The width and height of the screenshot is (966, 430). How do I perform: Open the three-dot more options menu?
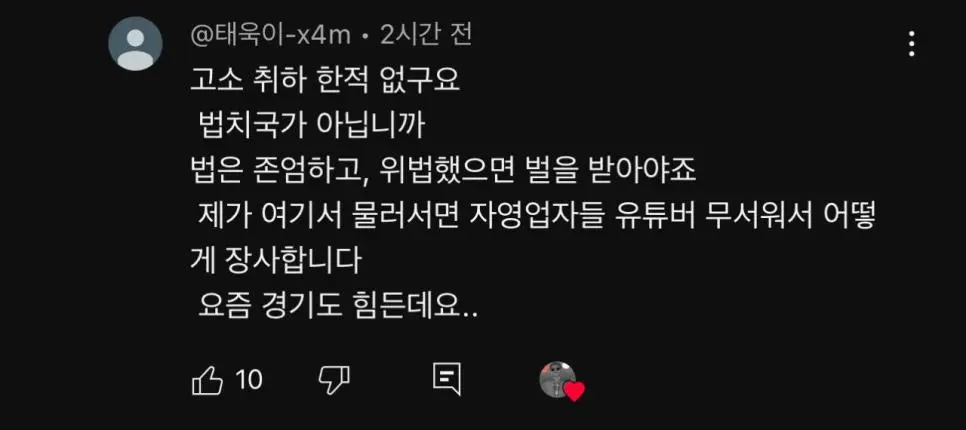click(x=911, y=44)
